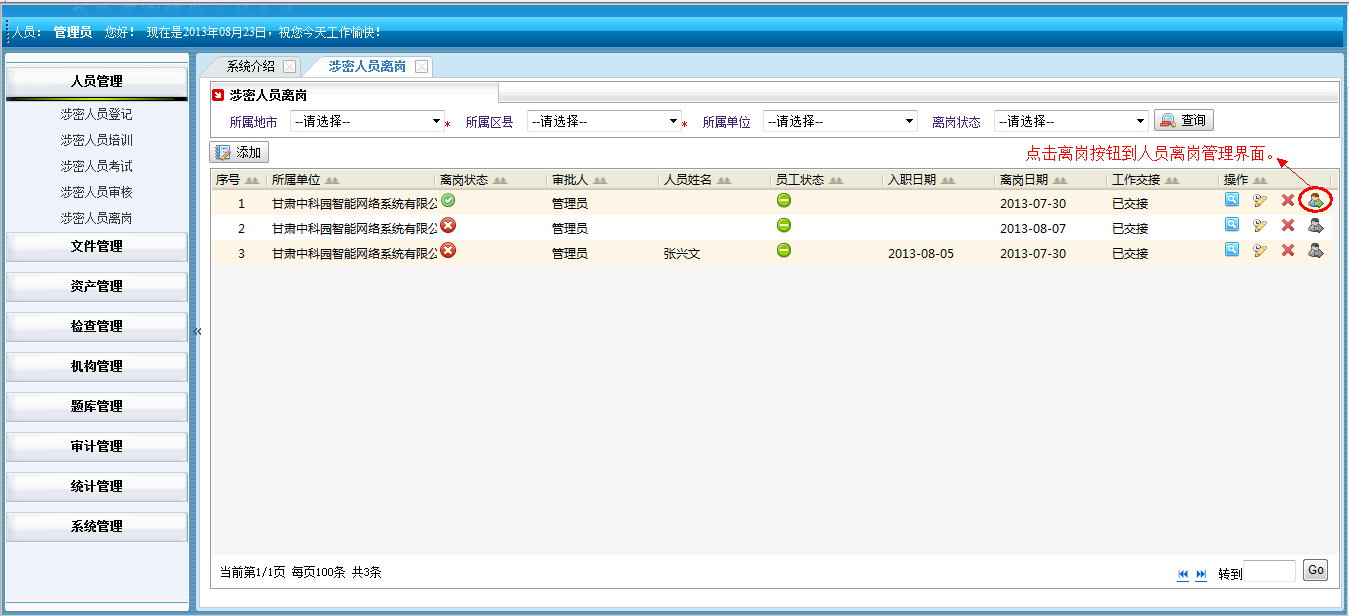Expand the 文件管理 sidebar section
This screenshot has width=1349, height=616.
[x=97, y=246]
